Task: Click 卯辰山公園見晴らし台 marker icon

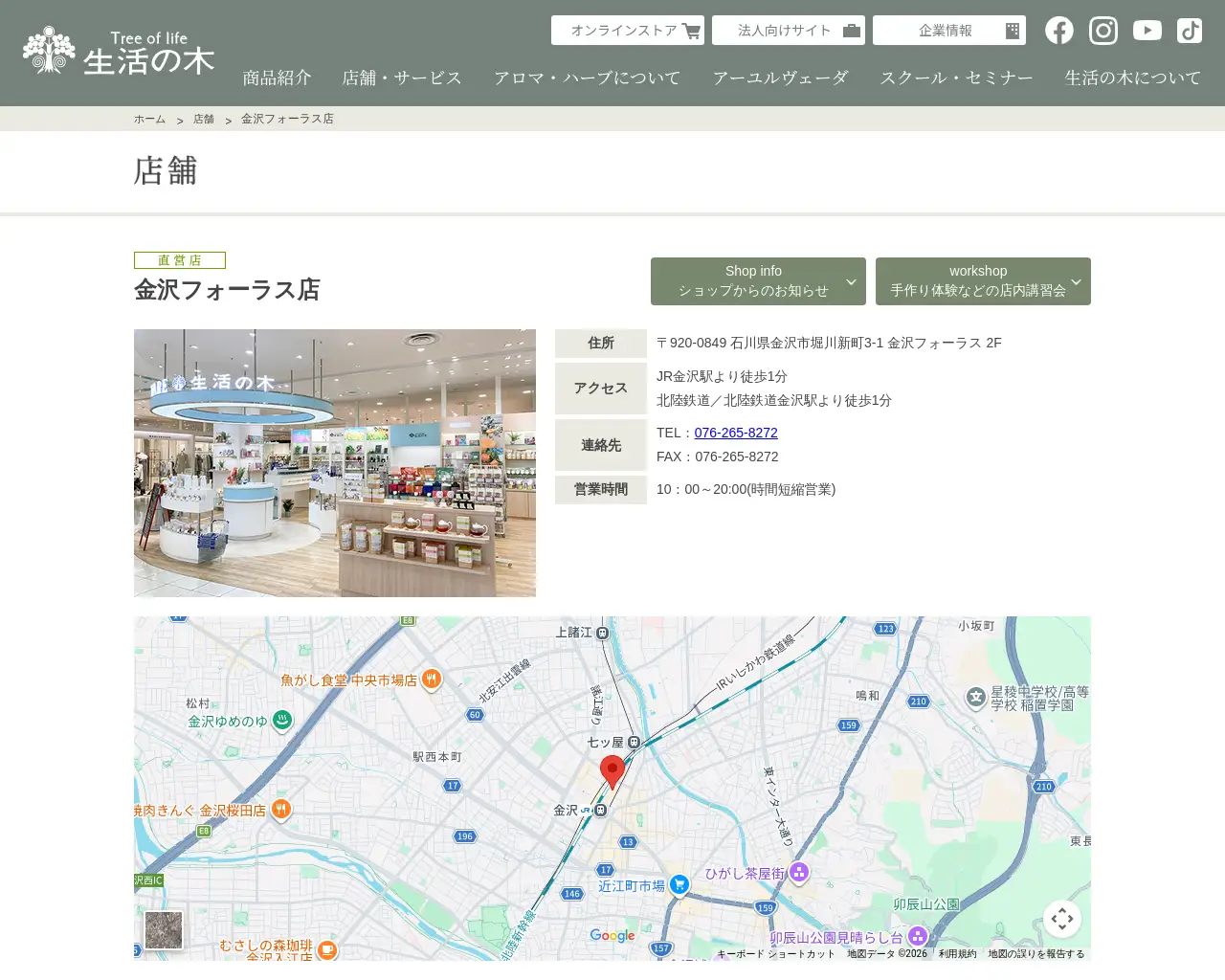Action: [x=917, y=935]
